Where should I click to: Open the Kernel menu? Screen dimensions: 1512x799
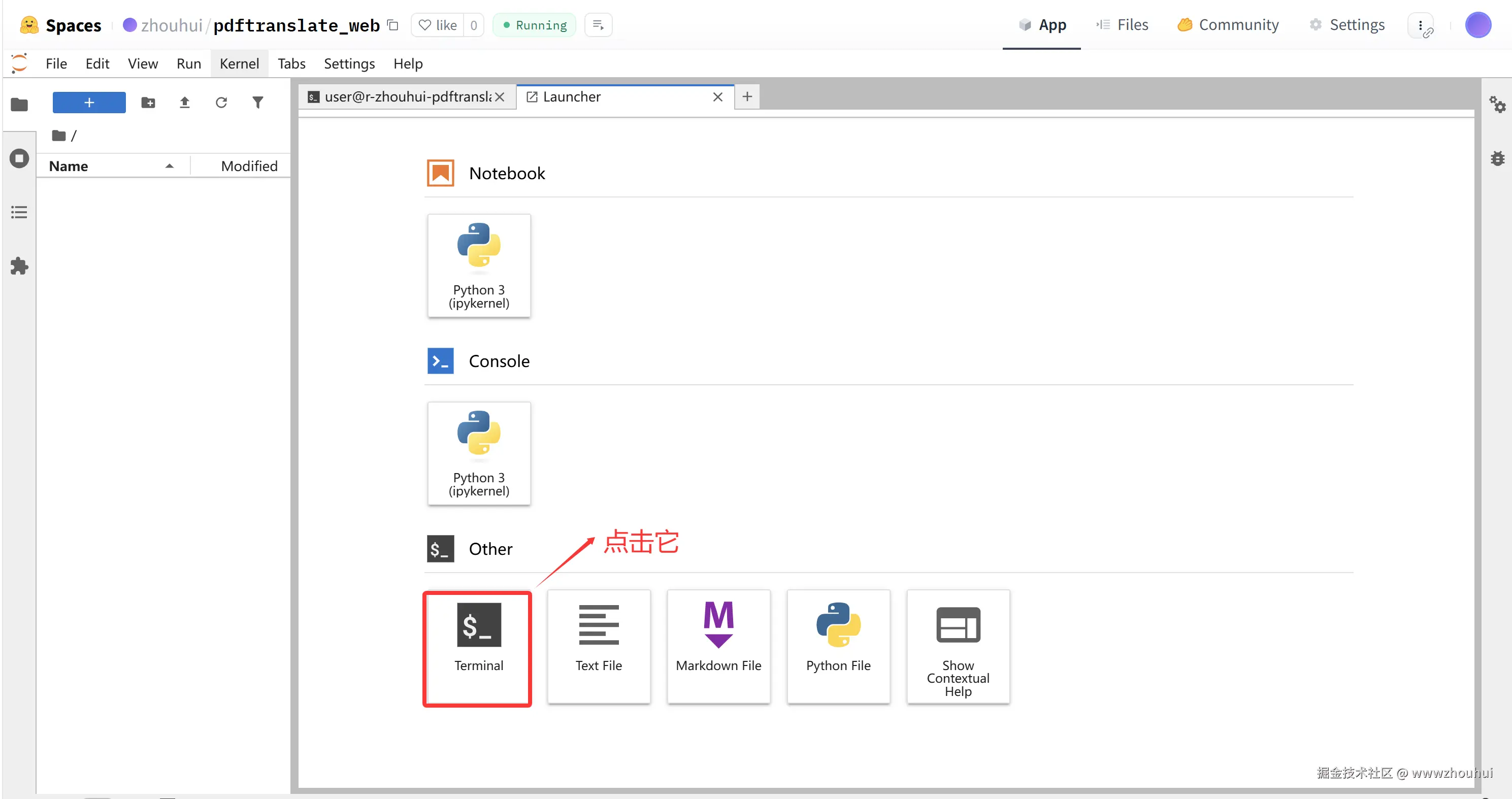240,63
